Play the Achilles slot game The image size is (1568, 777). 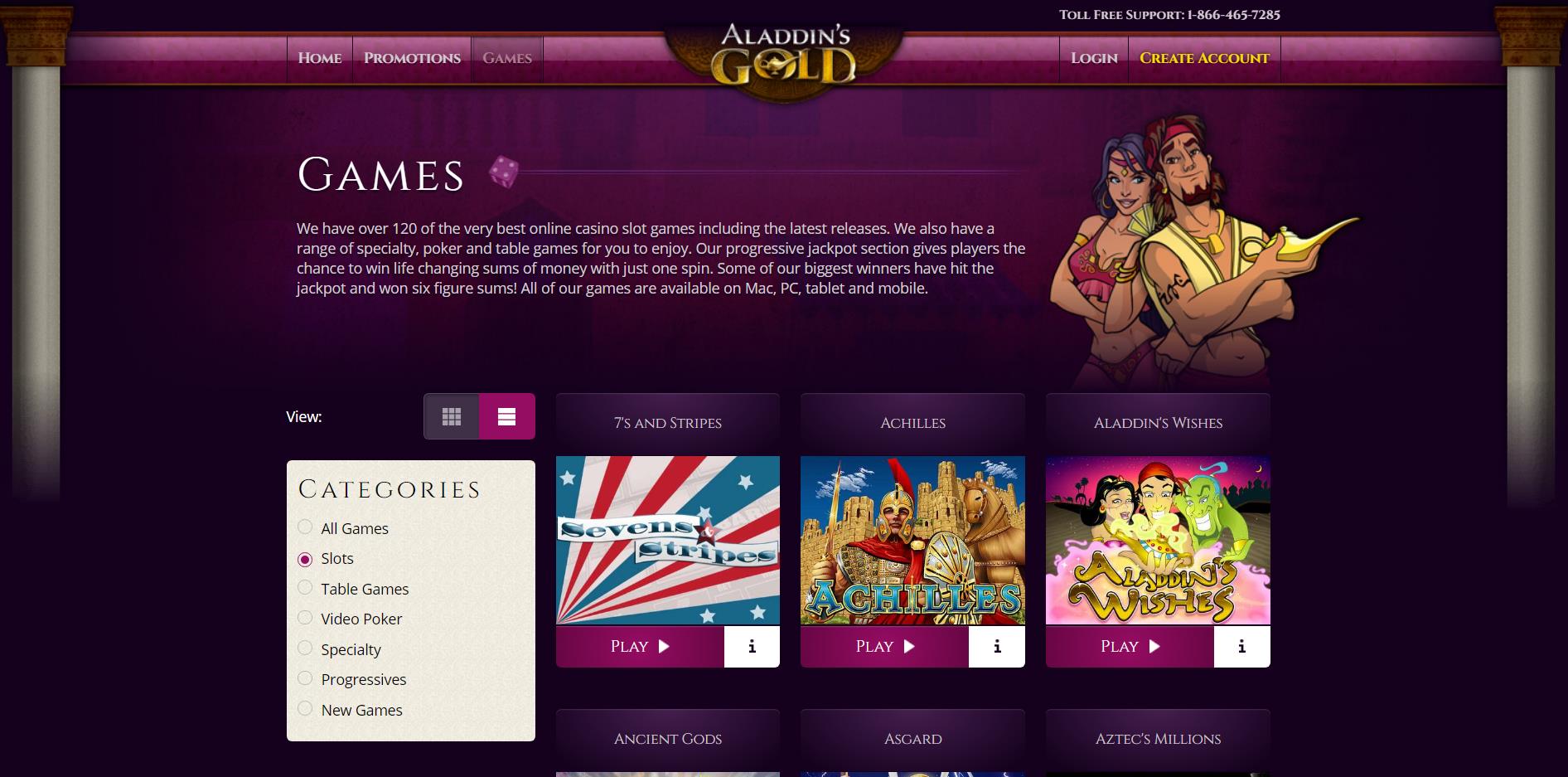pyautogui.click(x=884, y=647)
